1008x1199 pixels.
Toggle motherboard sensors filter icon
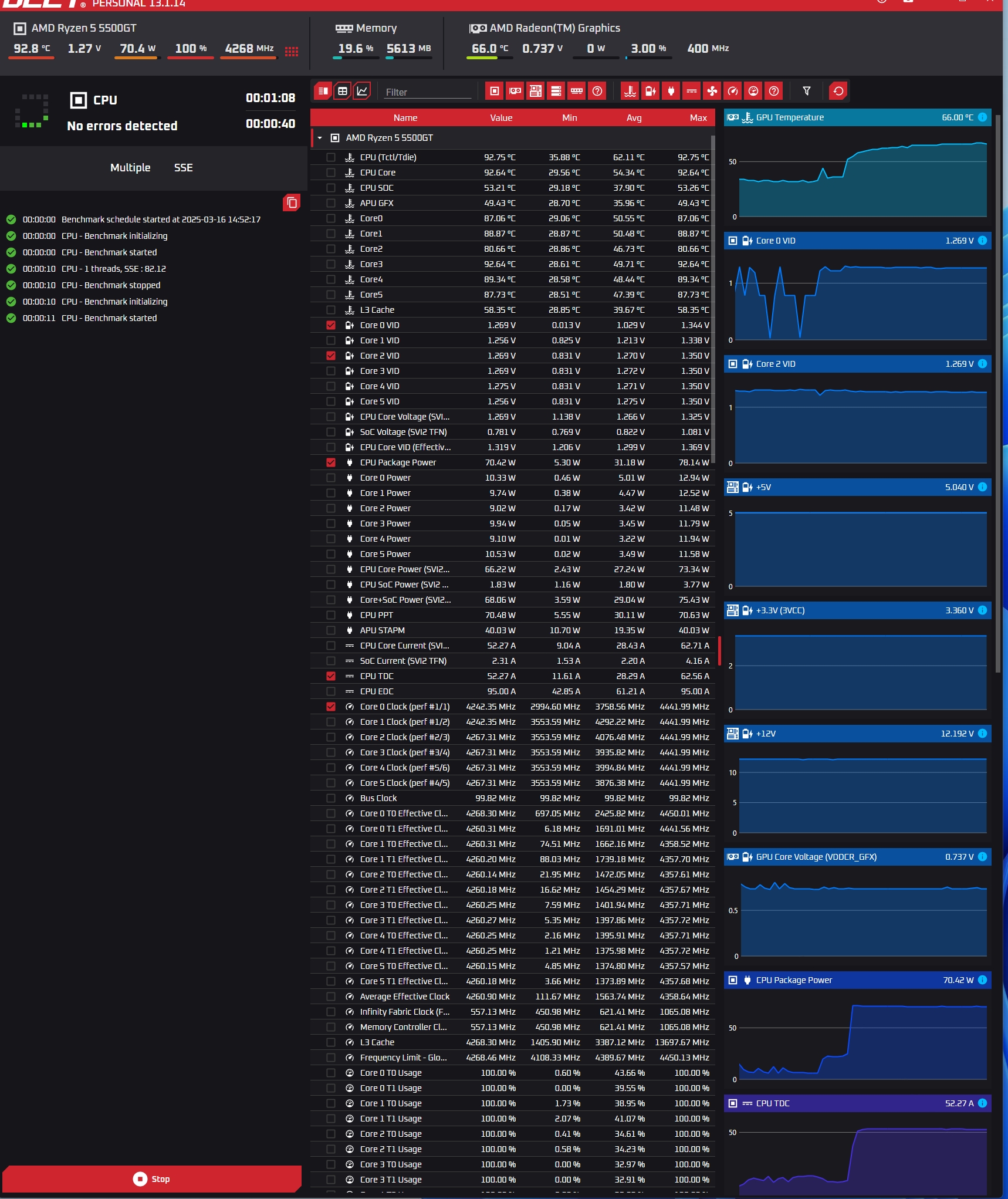536,91
